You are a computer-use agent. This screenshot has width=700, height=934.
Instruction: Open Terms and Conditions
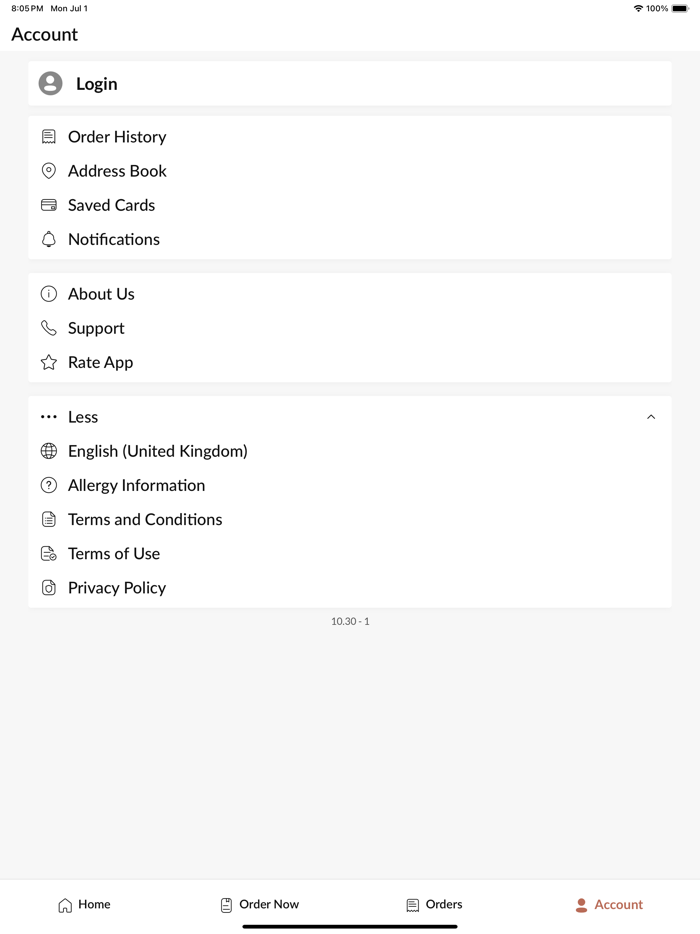(145, 519)
